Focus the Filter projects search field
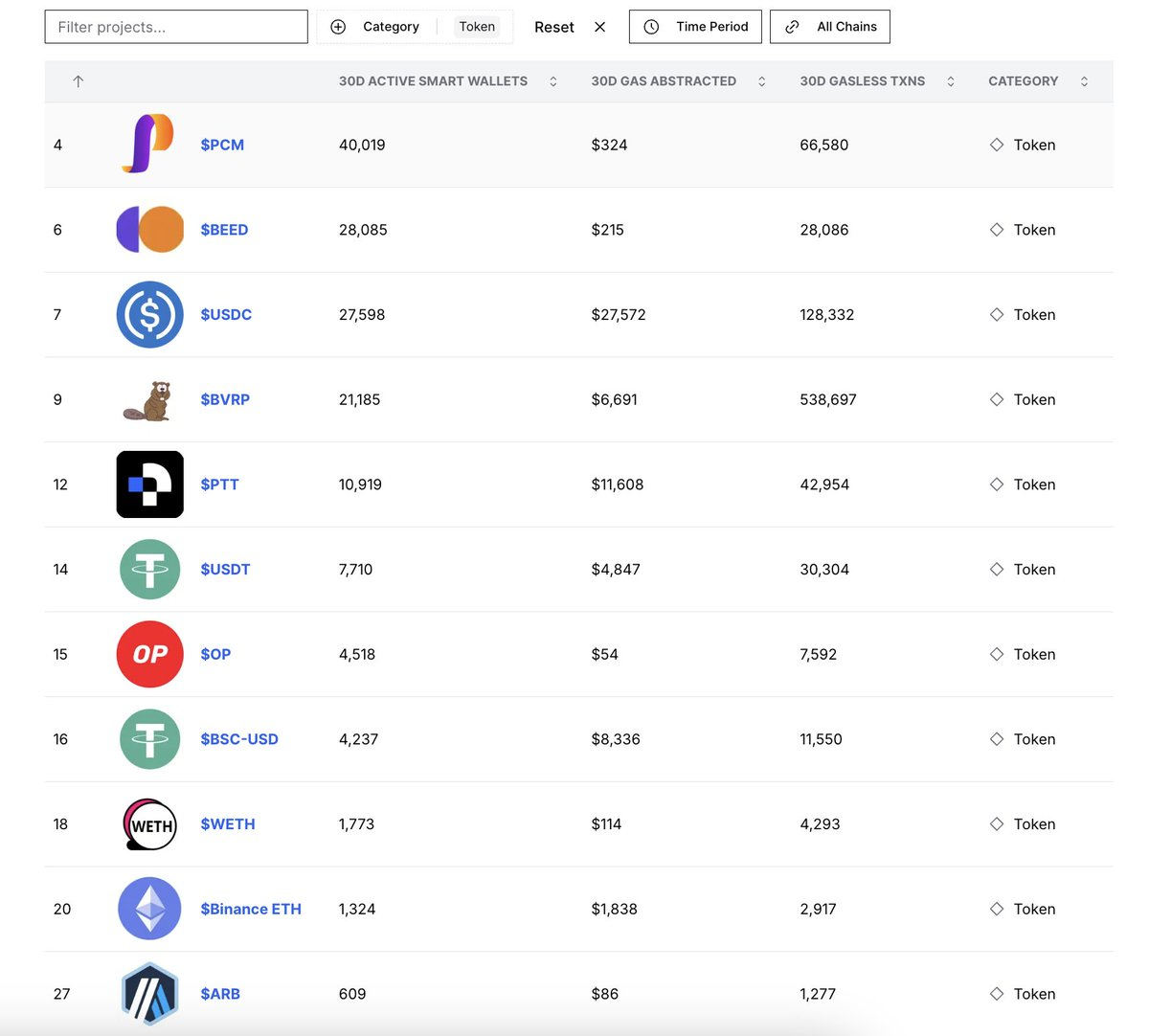The image size is (1149, 1036). point(176,27)
